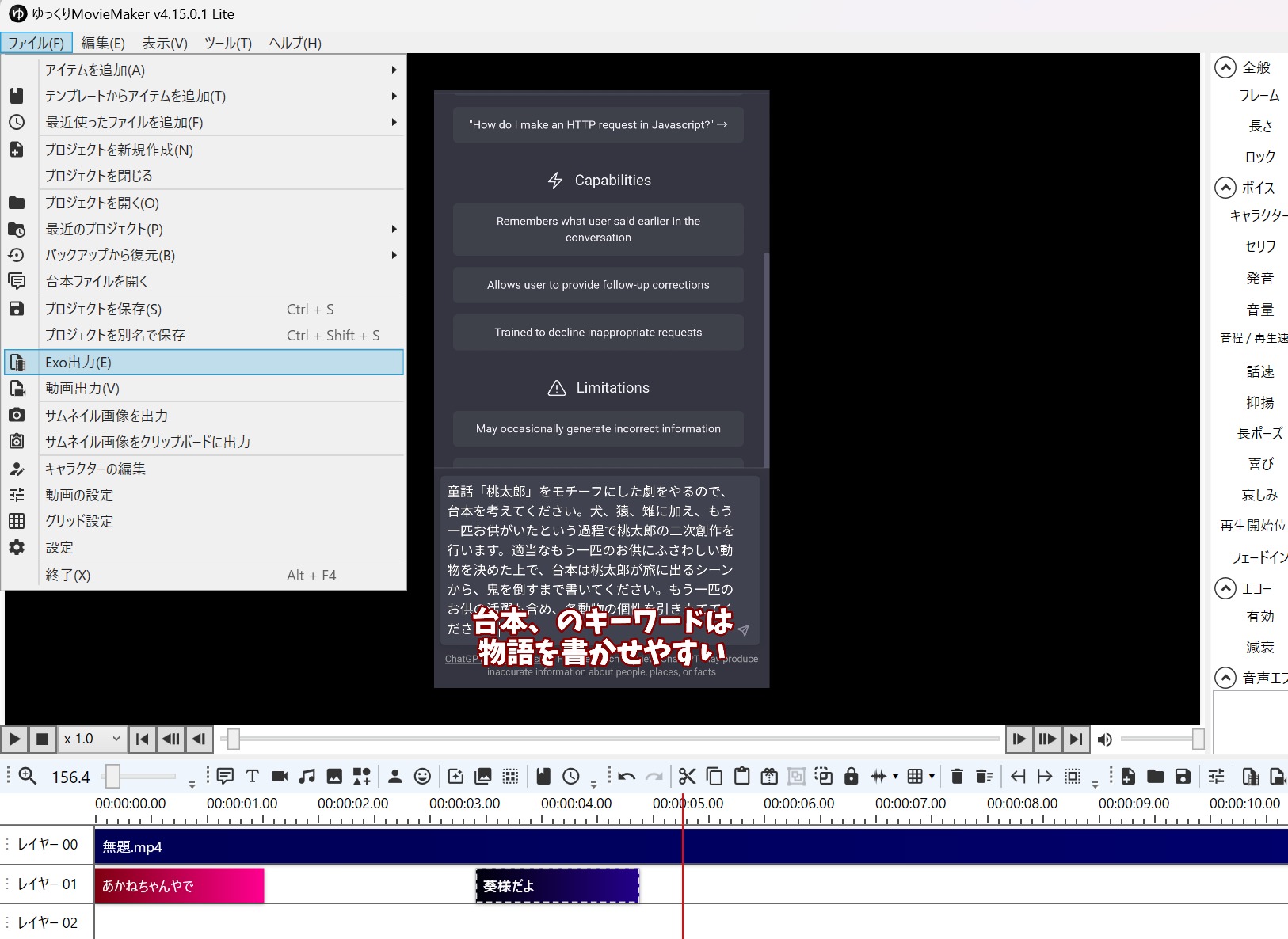Add a music item with the note icon

[307, 777]
